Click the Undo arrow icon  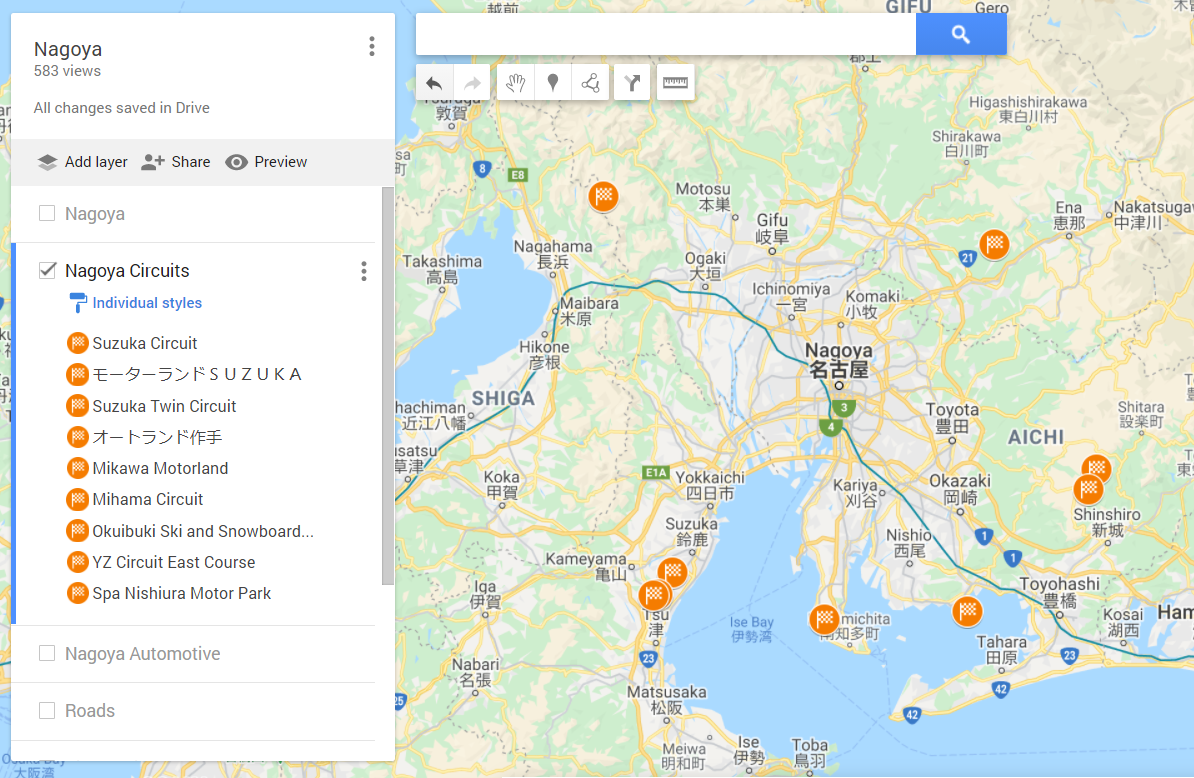(x=434, y=82)
